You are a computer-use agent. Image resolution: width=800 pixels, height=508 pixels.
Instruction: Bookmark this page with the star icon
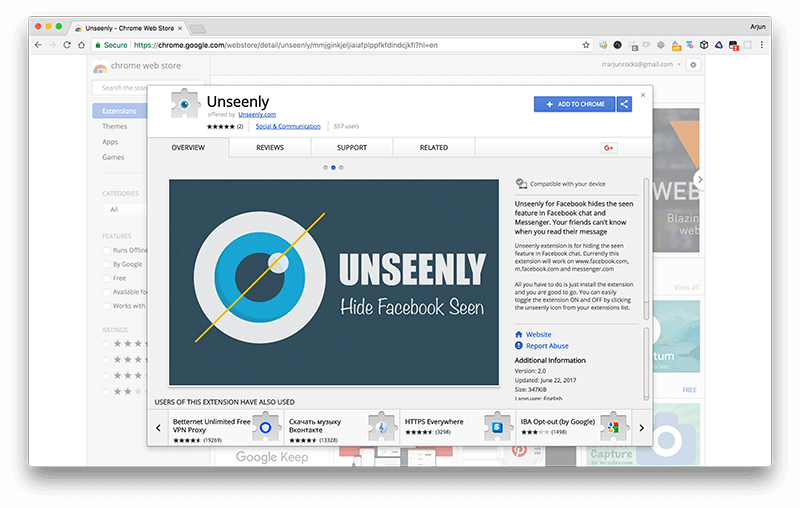(x=586, y=45)
